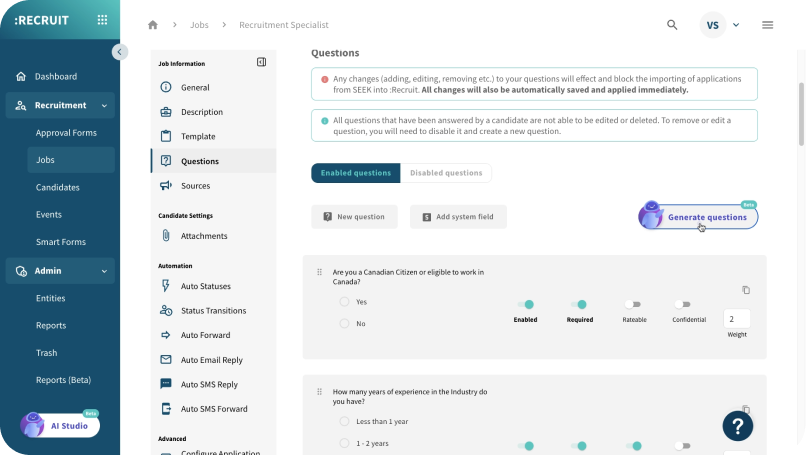Click the Attachments paperclip icon
The height and width of the screenshot is (455, 806).
(166, 235)
